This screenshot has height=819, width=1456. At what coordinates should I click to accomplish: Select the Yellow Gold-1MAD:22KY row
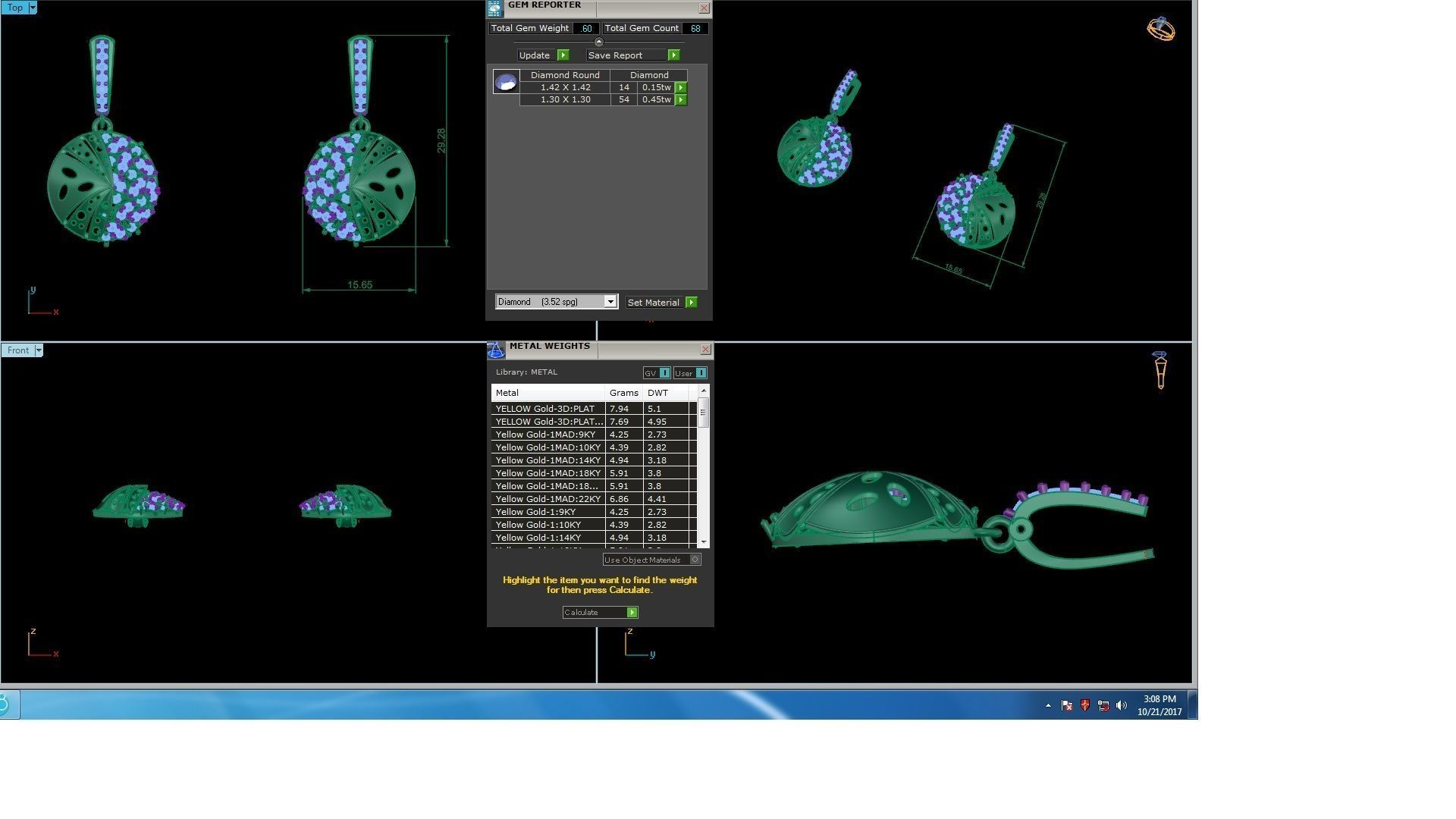(x=595, y=499)
